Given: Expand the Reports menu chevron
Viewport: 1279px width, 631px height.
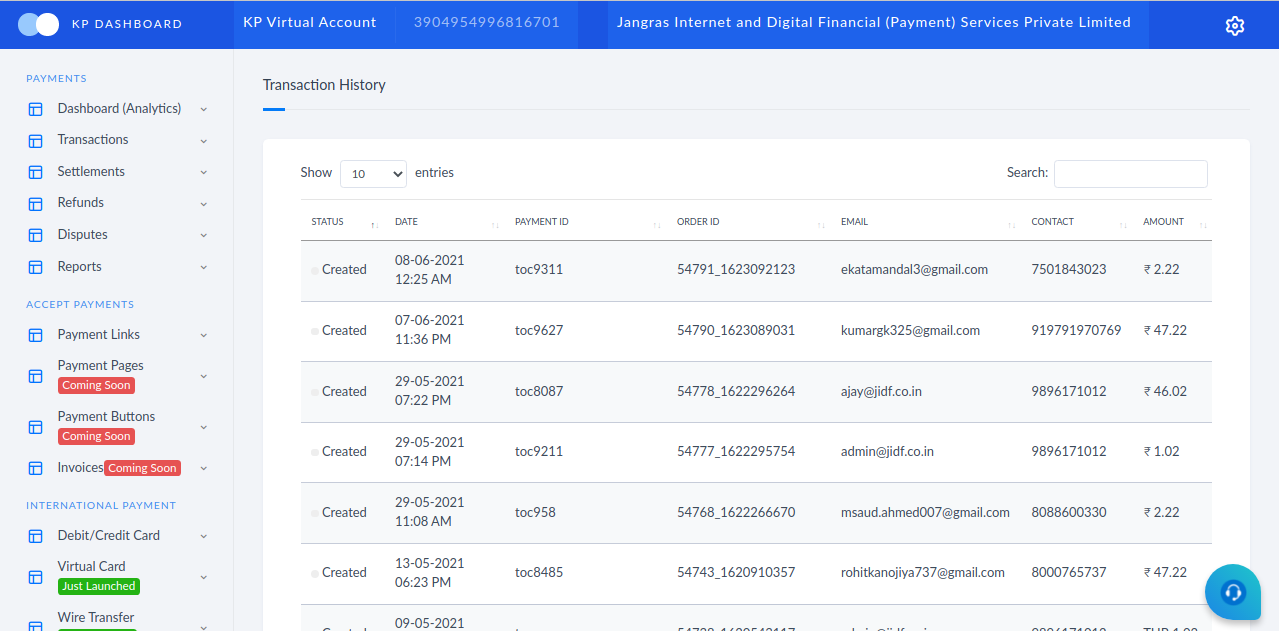Looking at the screenshot, I should pyautogui.click(x=204, y=267).
